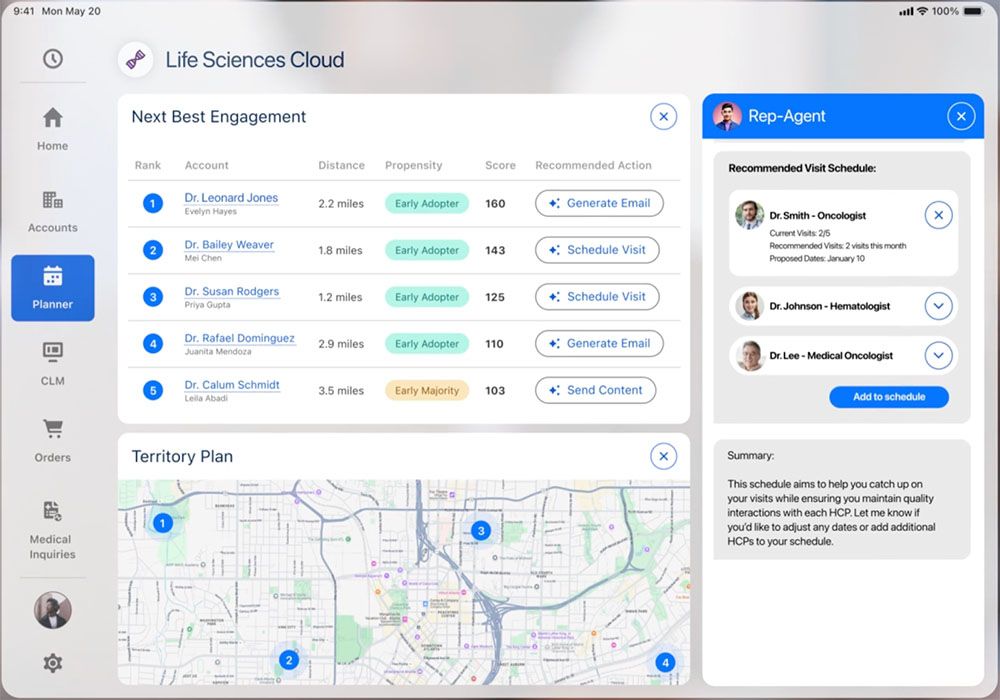The width and height of the screenshot is (1000, 700).
Task: Click Send Content for Dr. Calum Schmidt
Action: 595,390
